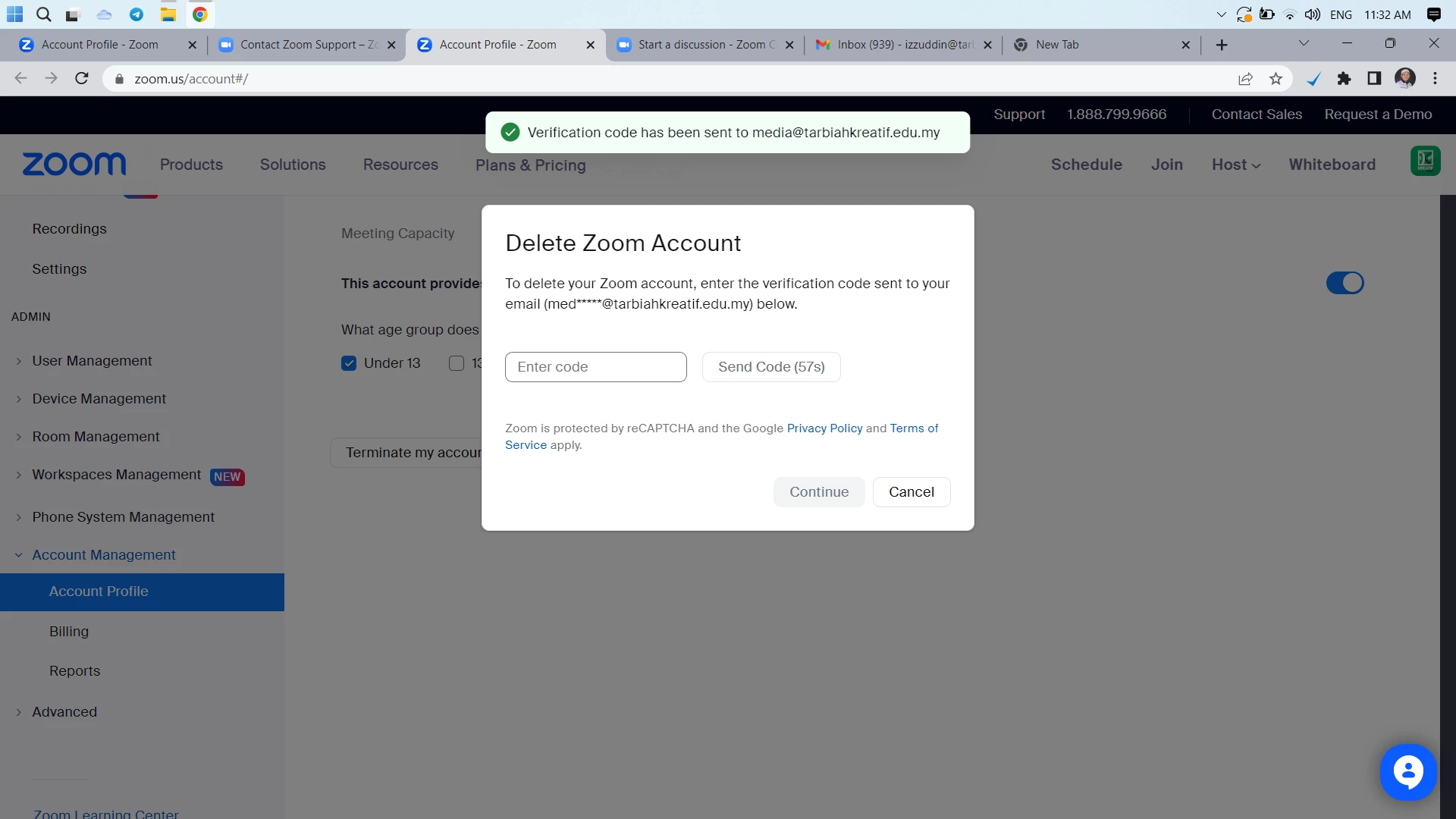Switch to the Gmail Inbox tab

902,45
